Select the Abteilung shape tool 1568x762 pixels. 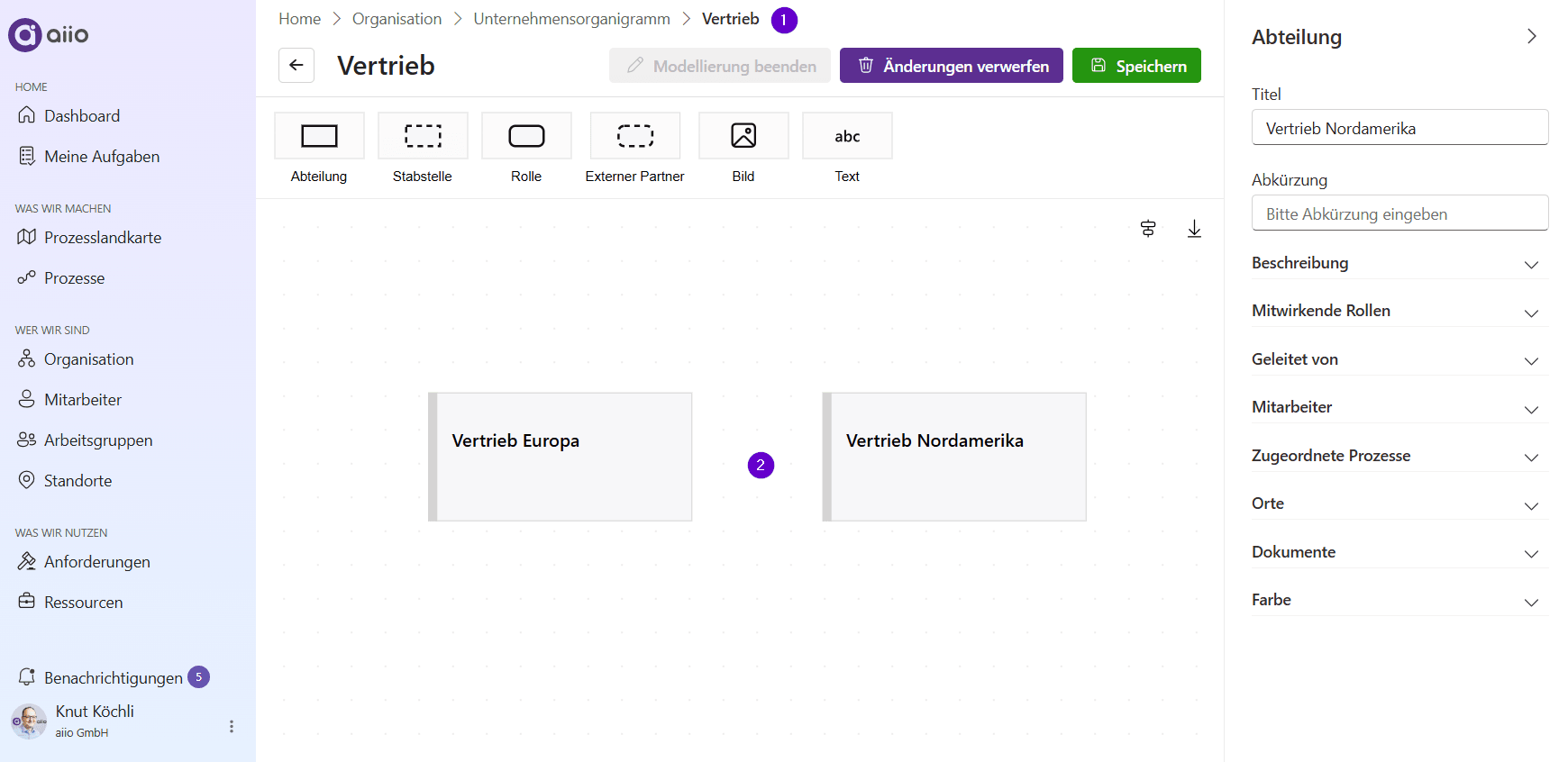pos(319,136)
